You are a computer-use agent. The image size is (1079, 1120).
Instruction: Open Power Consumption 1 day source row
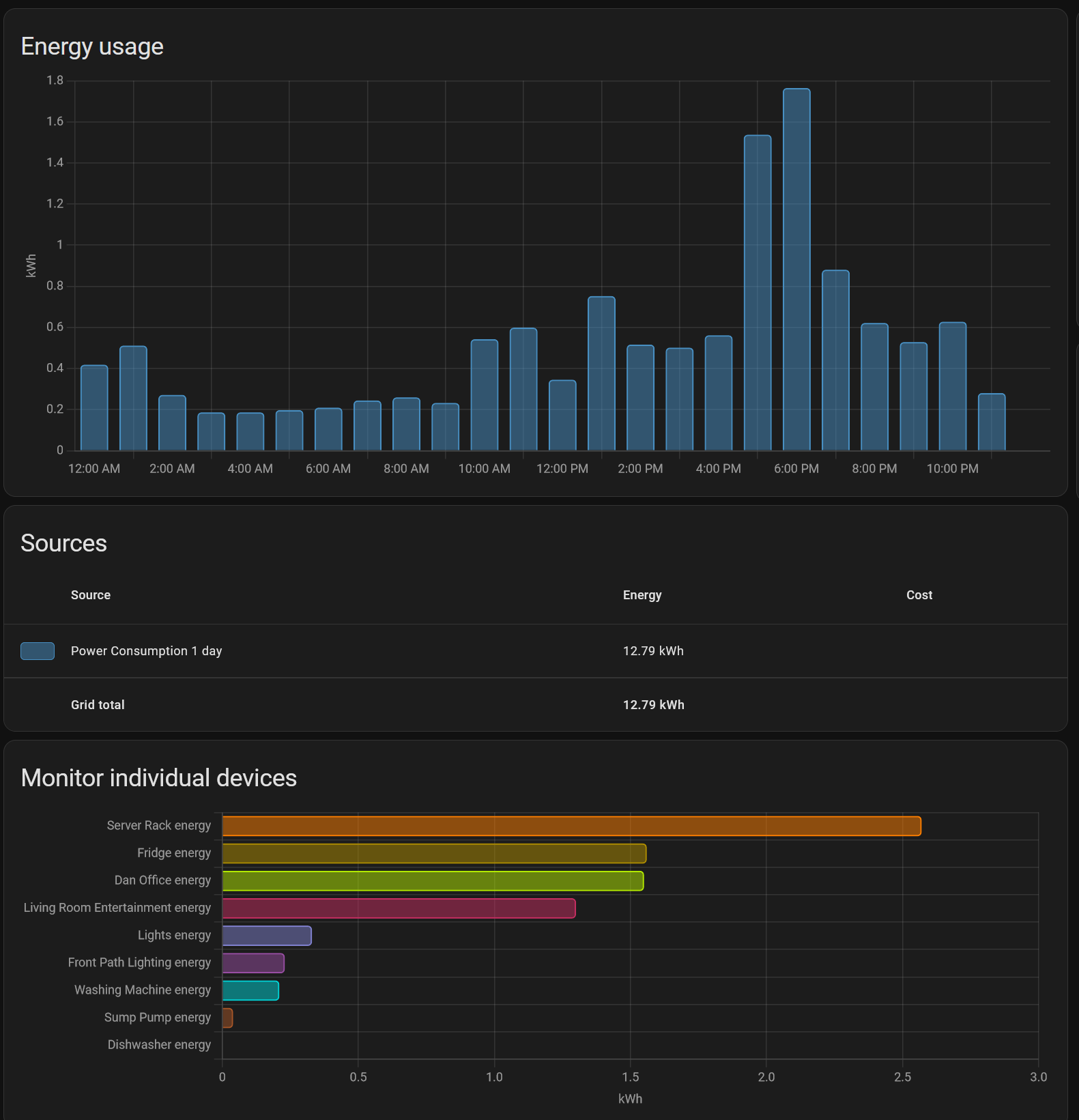click(x=536, y=651)
